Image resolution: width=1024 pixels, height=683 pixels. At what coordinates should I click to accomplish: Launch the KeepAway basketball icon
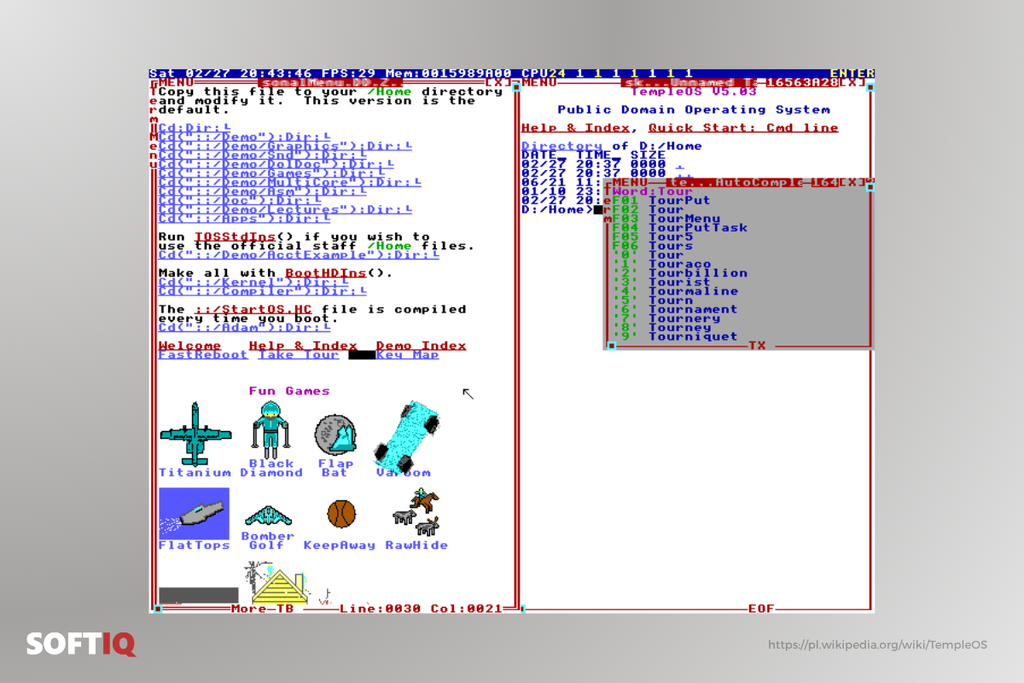click(341, 513)
